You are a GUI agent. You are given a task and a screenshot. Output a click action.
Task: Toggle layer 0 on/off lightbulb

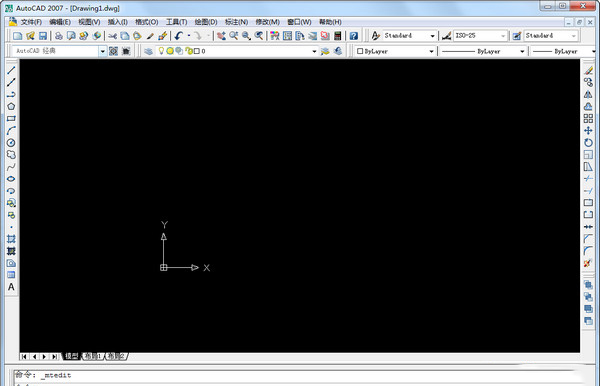(x=161, y=51)
